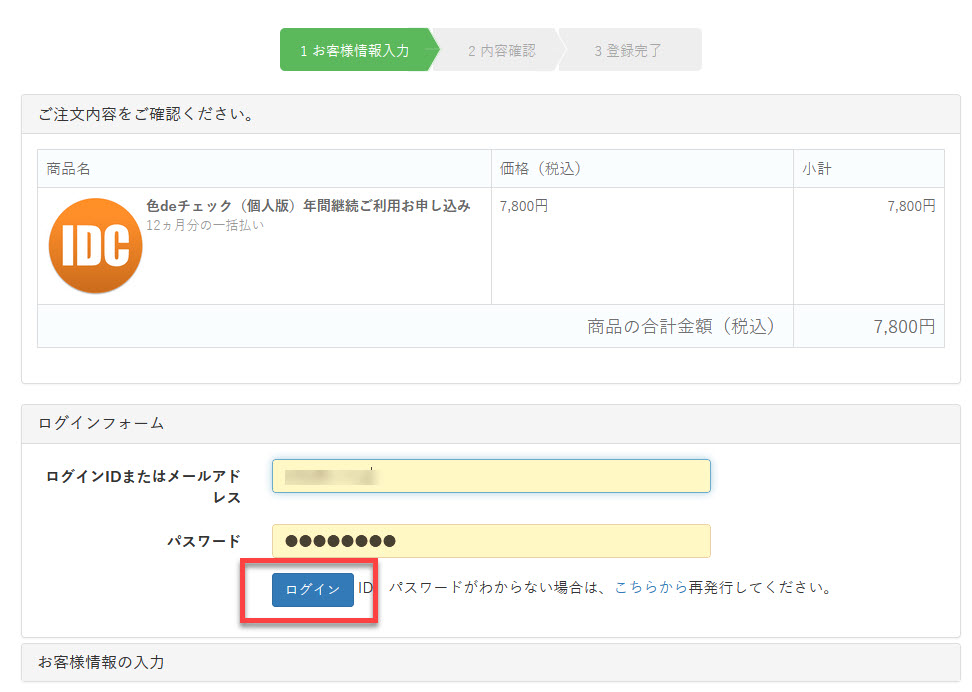Click into the パスワード input field
Screen dimensions: 972x692
pos(490,541)
